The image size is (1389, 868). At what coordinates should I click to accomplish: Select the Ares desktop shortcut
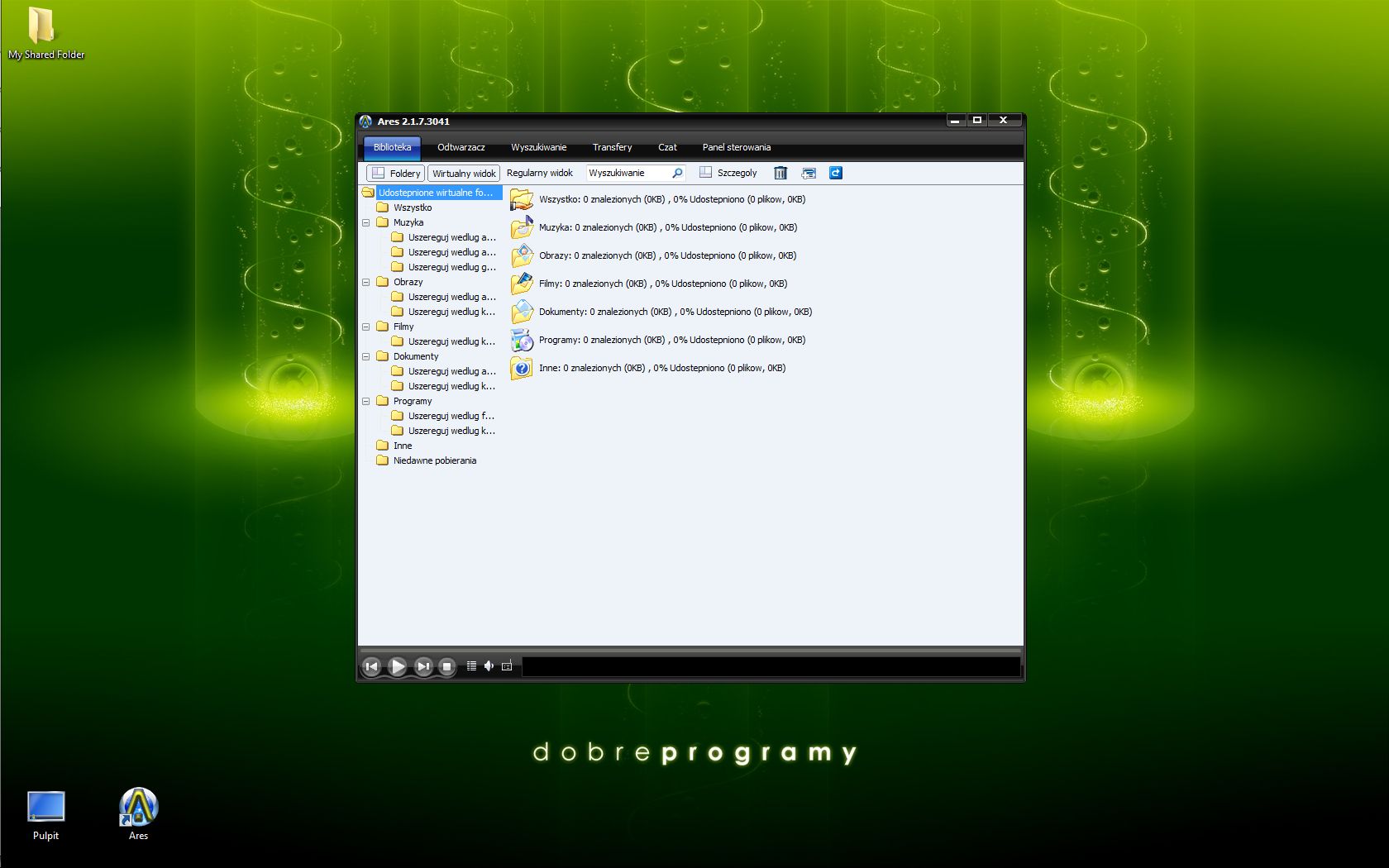point(138,814)
